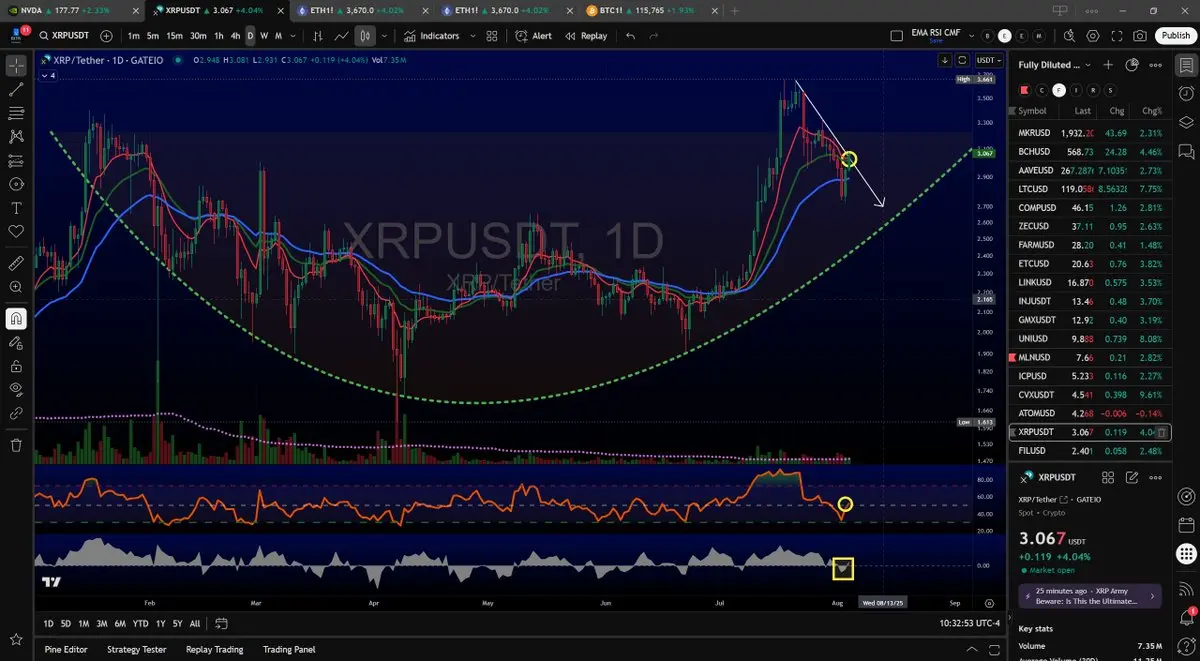1200x661 pixels.
Task: Expand the Fully Diluted watchlist dropdown
Action: (x=1054, y=64)
